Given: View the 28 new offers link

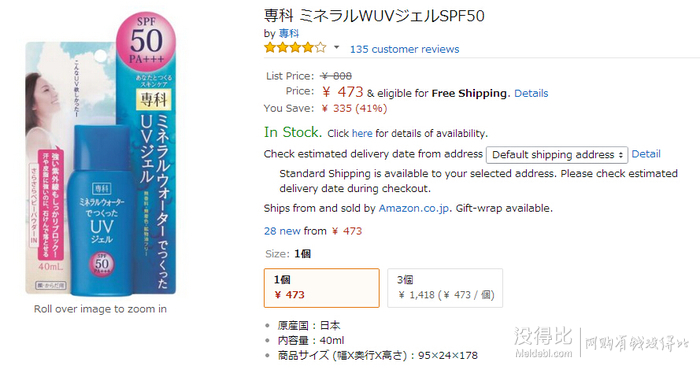Looking at the screenshot, I should [x=282, y=231].
